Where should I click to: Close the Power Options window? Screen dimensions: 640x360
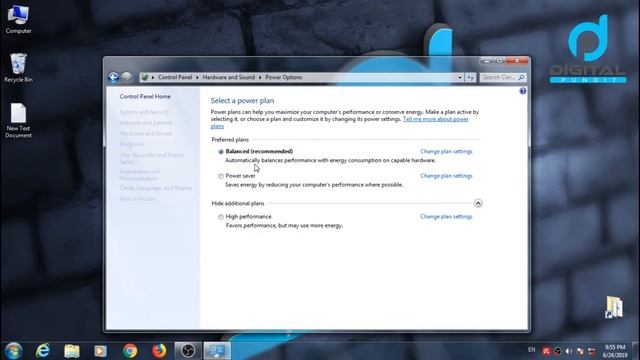point(517,61)
